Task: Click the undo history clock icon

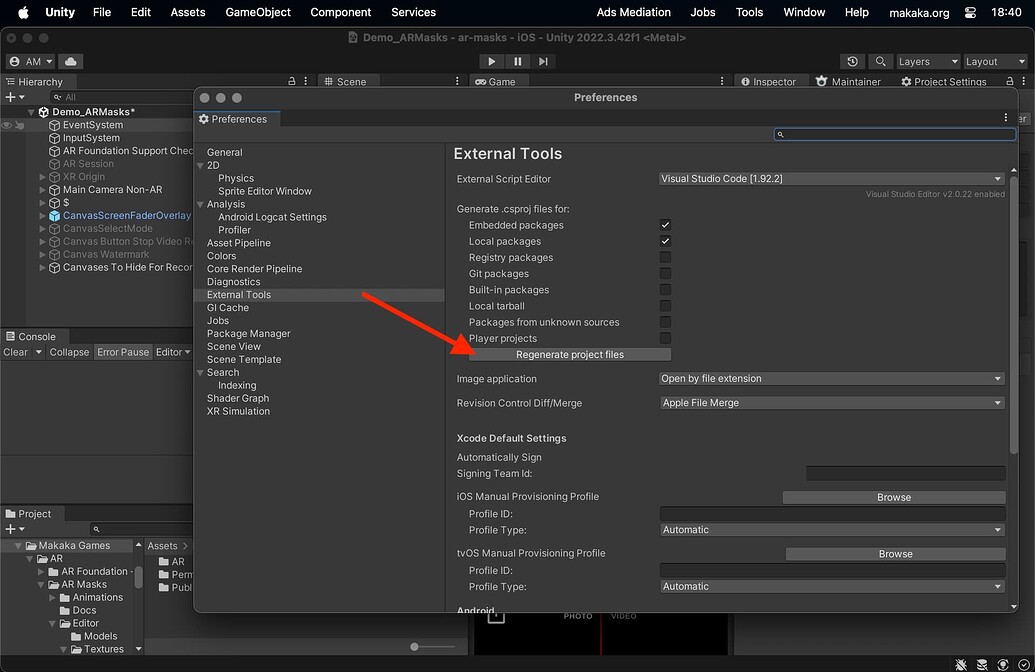Action: [852, 61]
